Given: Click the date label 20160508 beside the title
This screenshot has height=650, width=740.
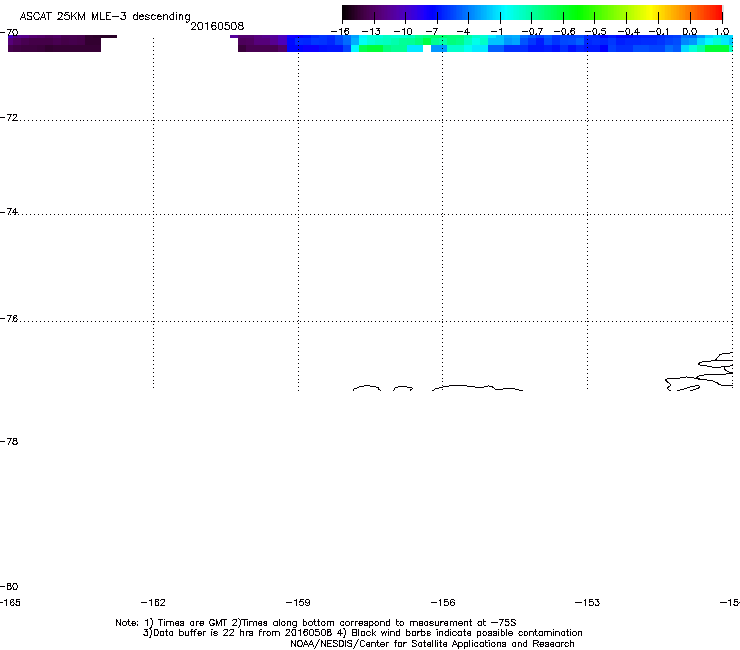Looking at the screenshot, I should point(217,26).
